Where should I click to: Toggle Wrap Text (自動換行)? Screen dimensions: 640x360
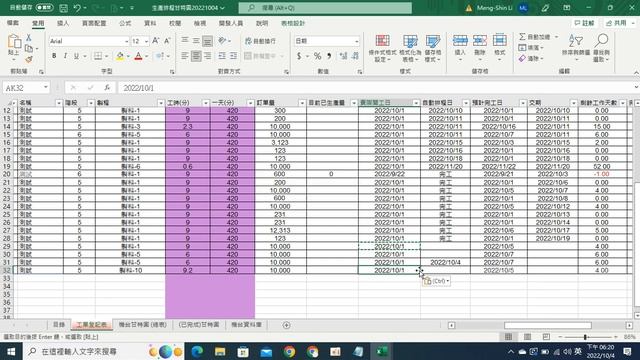click(x=260, y=41)
